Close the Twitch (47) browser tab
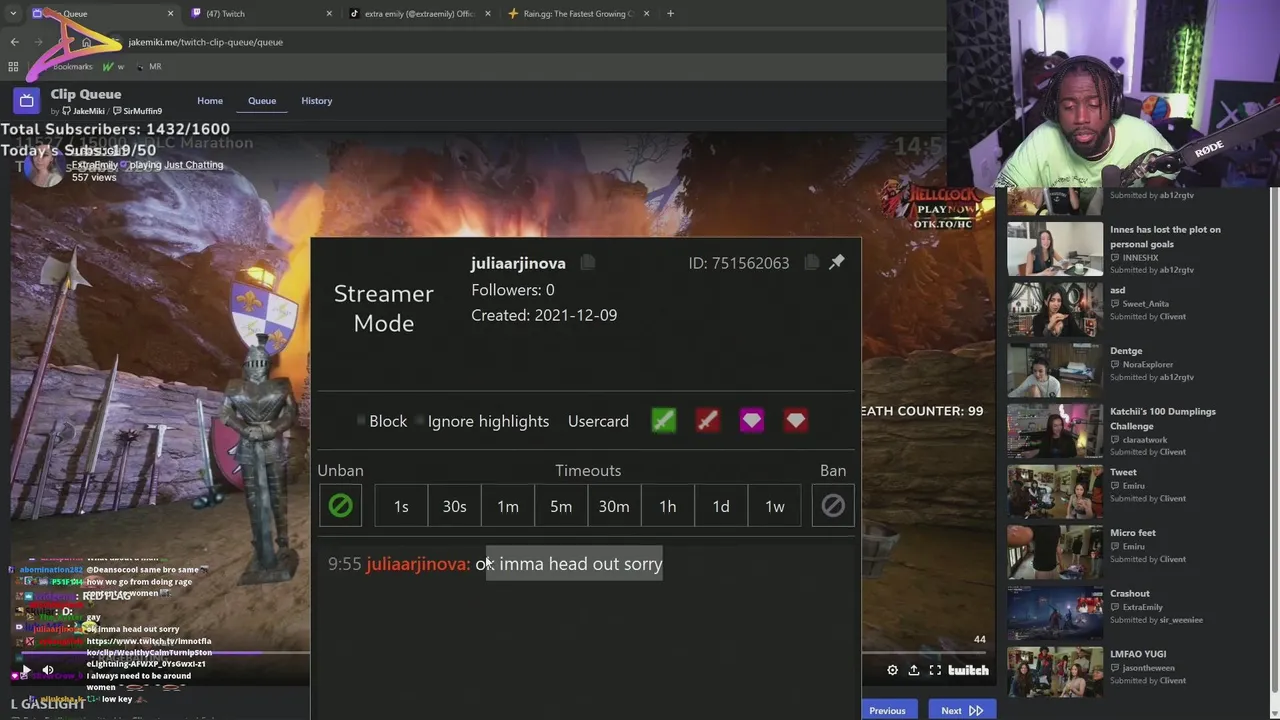Viewport: 1280px width, 720px height. coord(329,14)
